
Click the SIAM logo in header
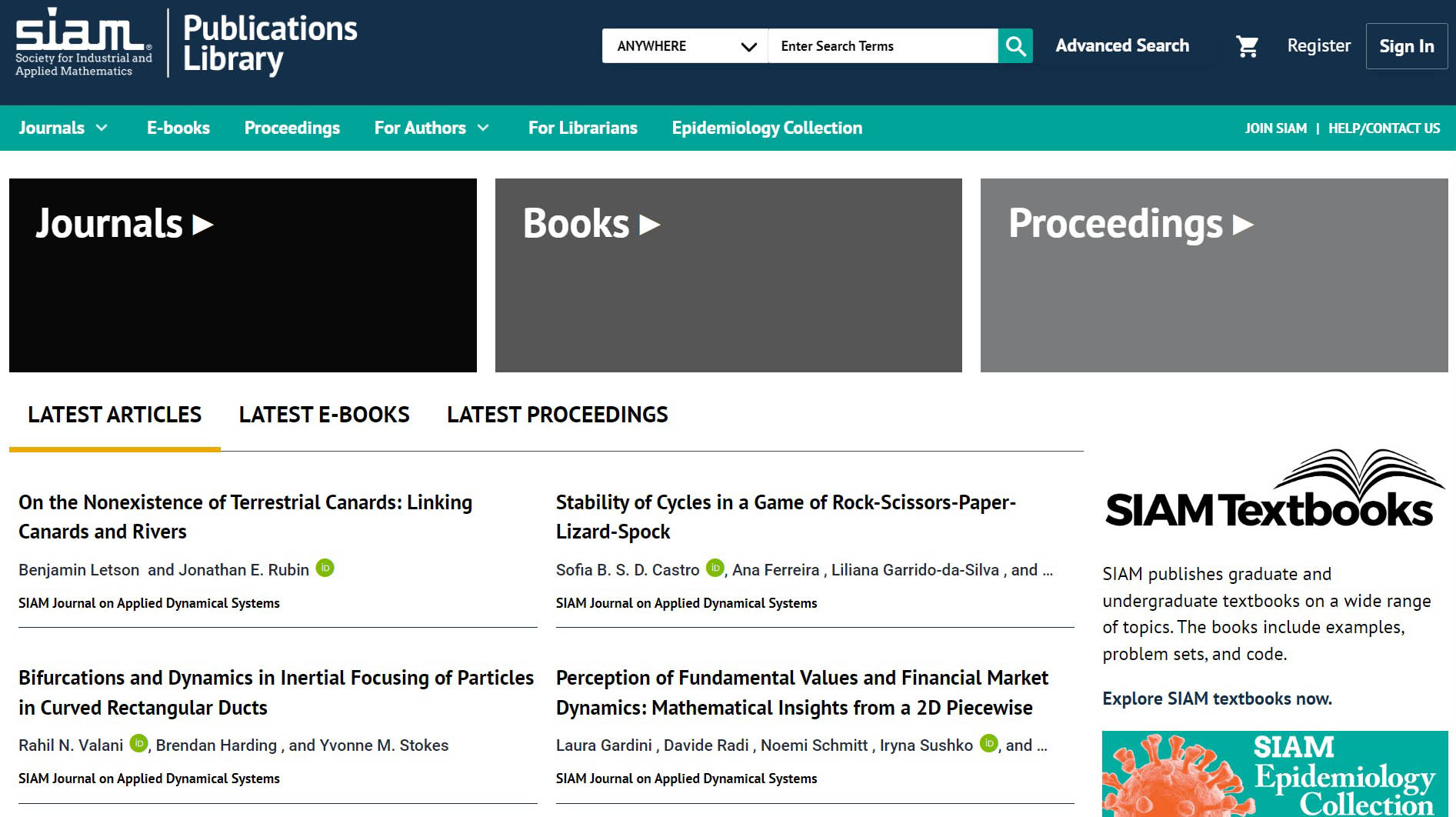point(84,43)
